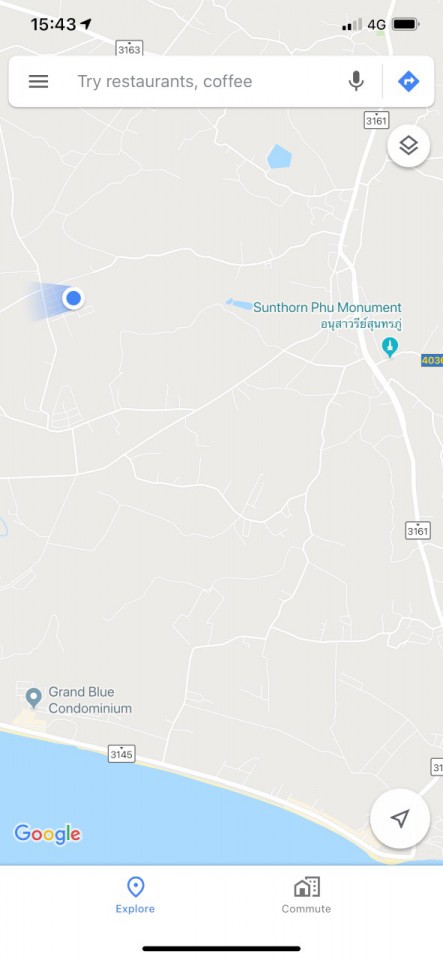Switch to the Explore tab
Viewport: 443px width, 960px height.
(x=135, y=895)
